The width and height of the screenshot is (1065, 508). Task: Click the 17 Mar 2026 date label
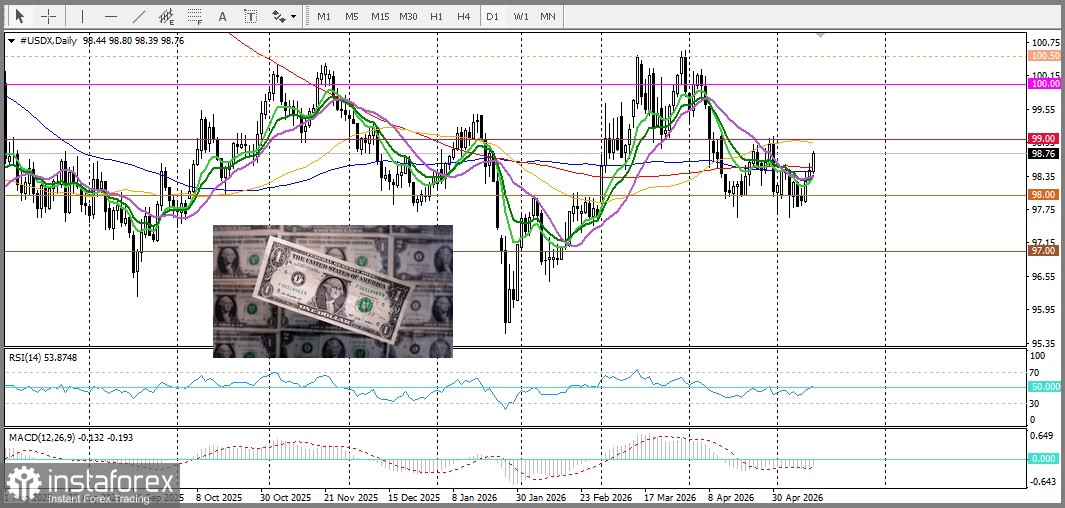[670, 498]
